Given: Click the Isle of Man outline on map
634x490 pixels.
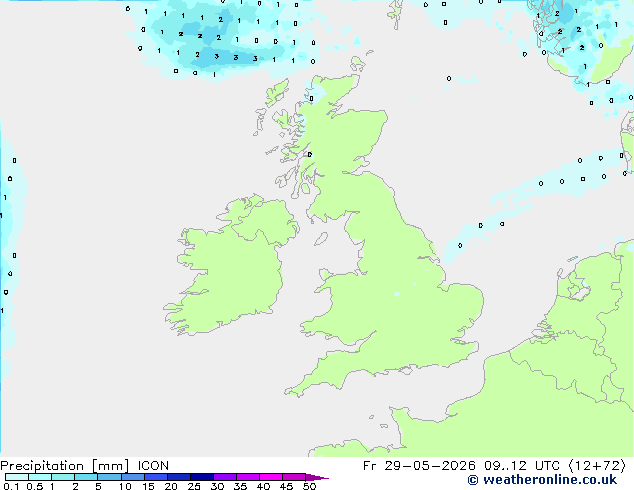Looking at the screenshot, I should (321, 239).
